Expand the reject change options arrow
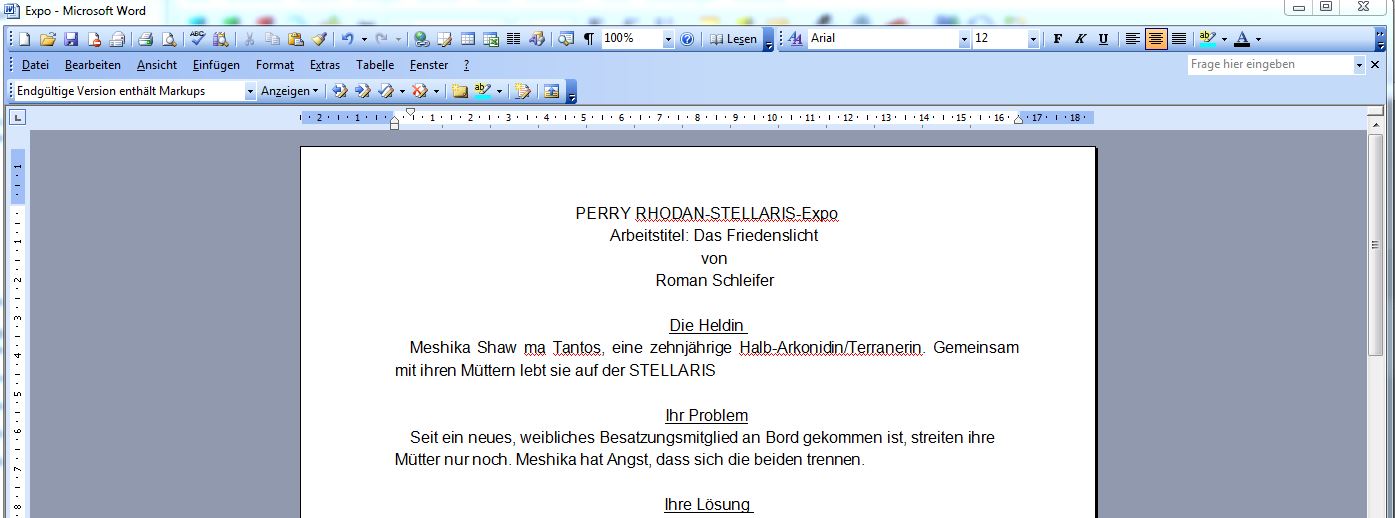Image resolution: width=1395 pixels, height=518 pixels. (436, 91)
